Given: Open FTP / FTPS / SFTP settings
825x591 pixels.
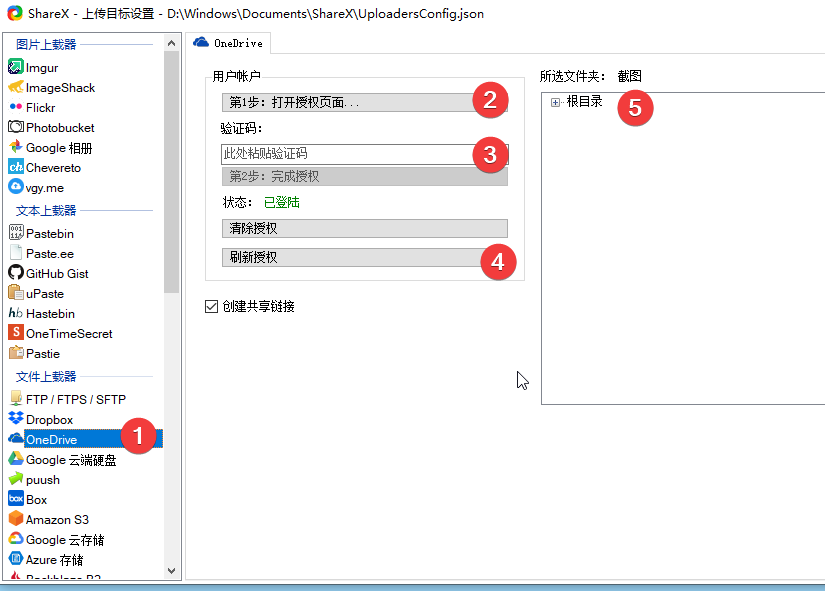Looking at the screenshot, I should pyautogui.click(x=76, y=399).
